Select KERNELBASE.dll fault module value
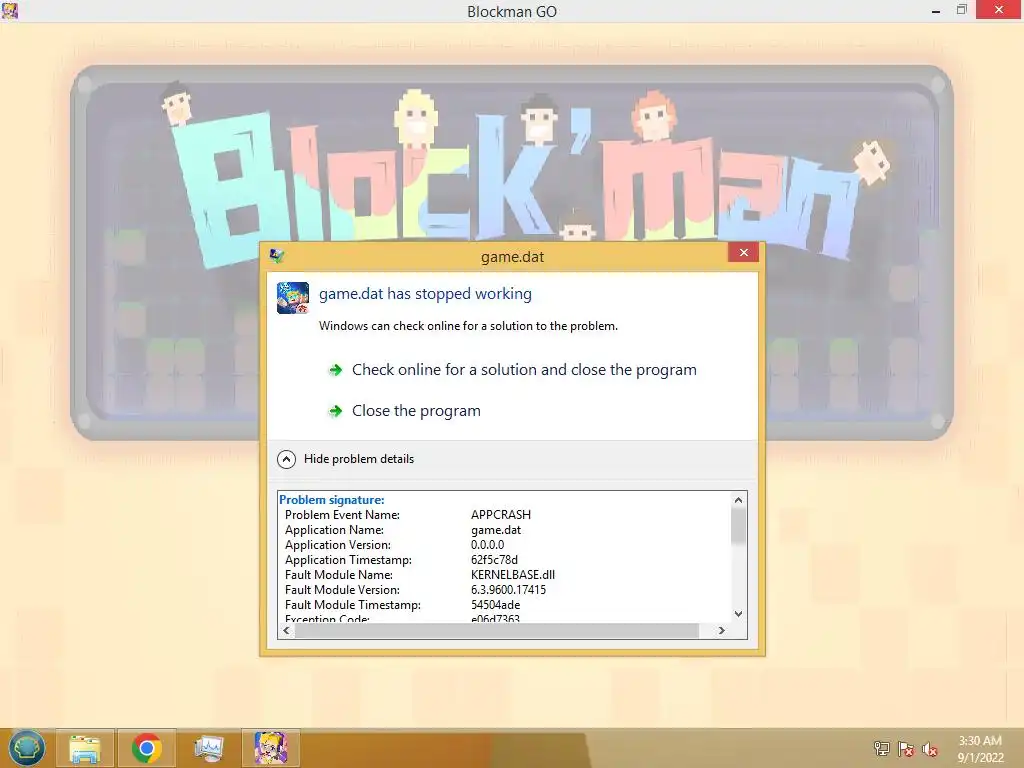This screenshot has height=768, width=1024. tap(513, 575)
